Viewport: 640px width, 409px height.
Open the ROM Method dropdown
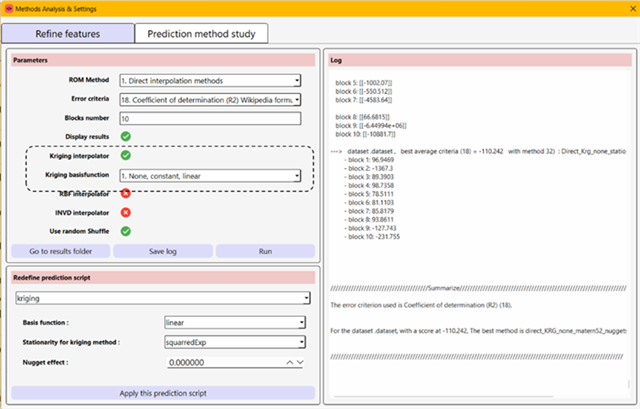[210, 80]
